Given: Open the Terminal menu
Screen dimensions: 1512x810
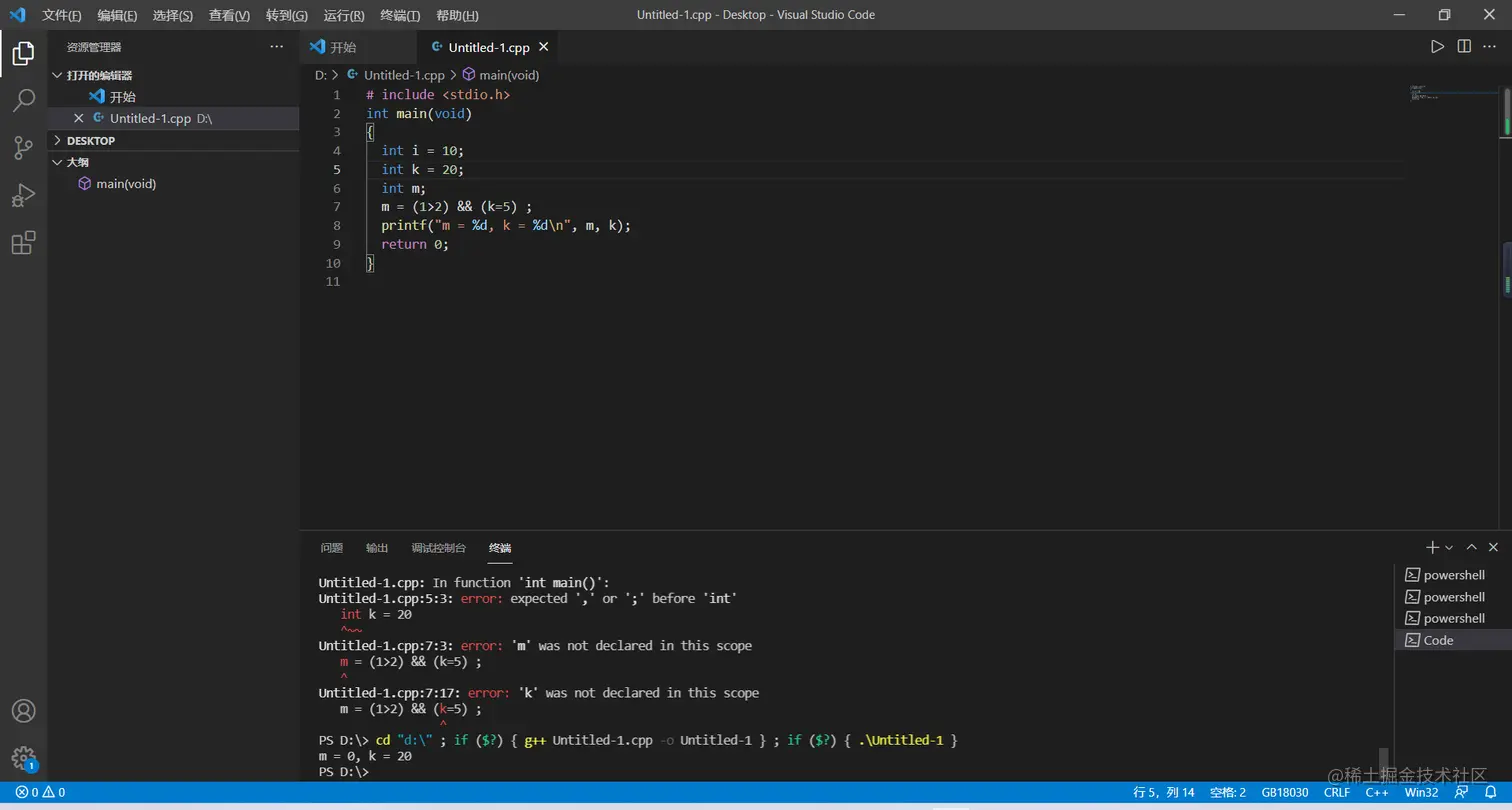Looking at the screenshot, I should [x=401, y=15].
